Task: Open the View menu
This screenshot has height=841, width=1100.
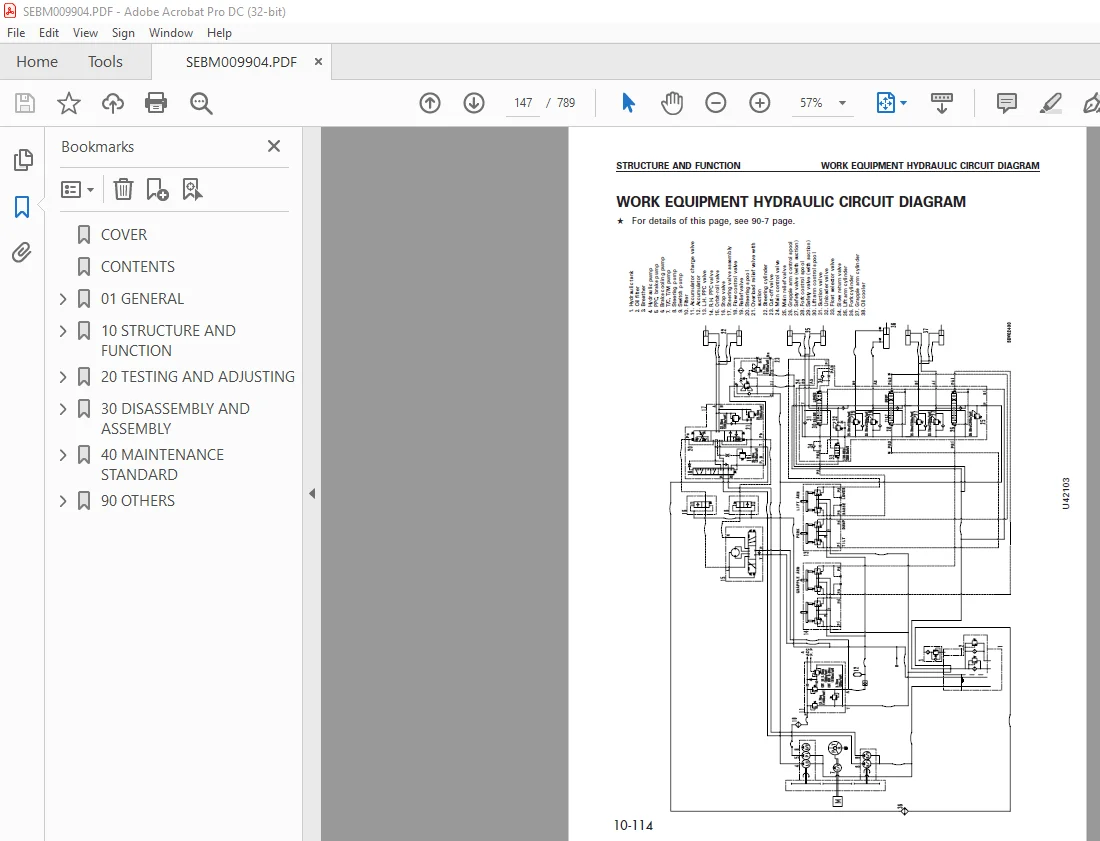Action: (85, 33)
